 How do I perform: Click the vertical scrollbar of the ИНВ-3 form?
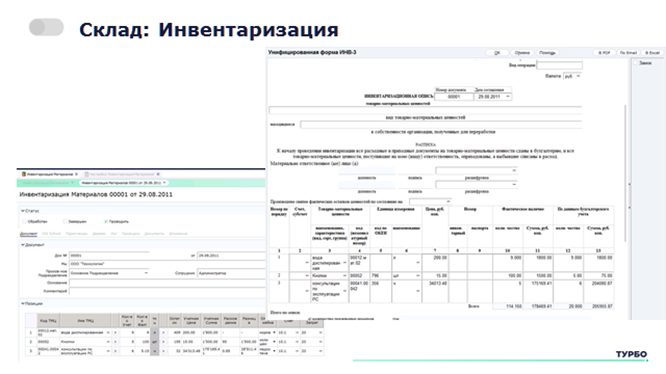tap(625, 174)
